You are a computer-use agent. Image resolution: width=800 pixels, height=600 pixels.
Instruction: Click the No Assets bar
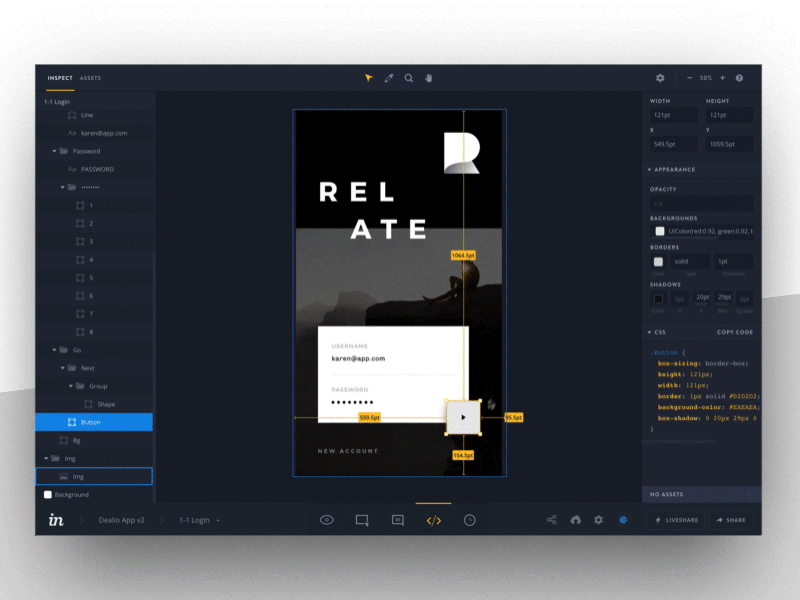point(702,494)
